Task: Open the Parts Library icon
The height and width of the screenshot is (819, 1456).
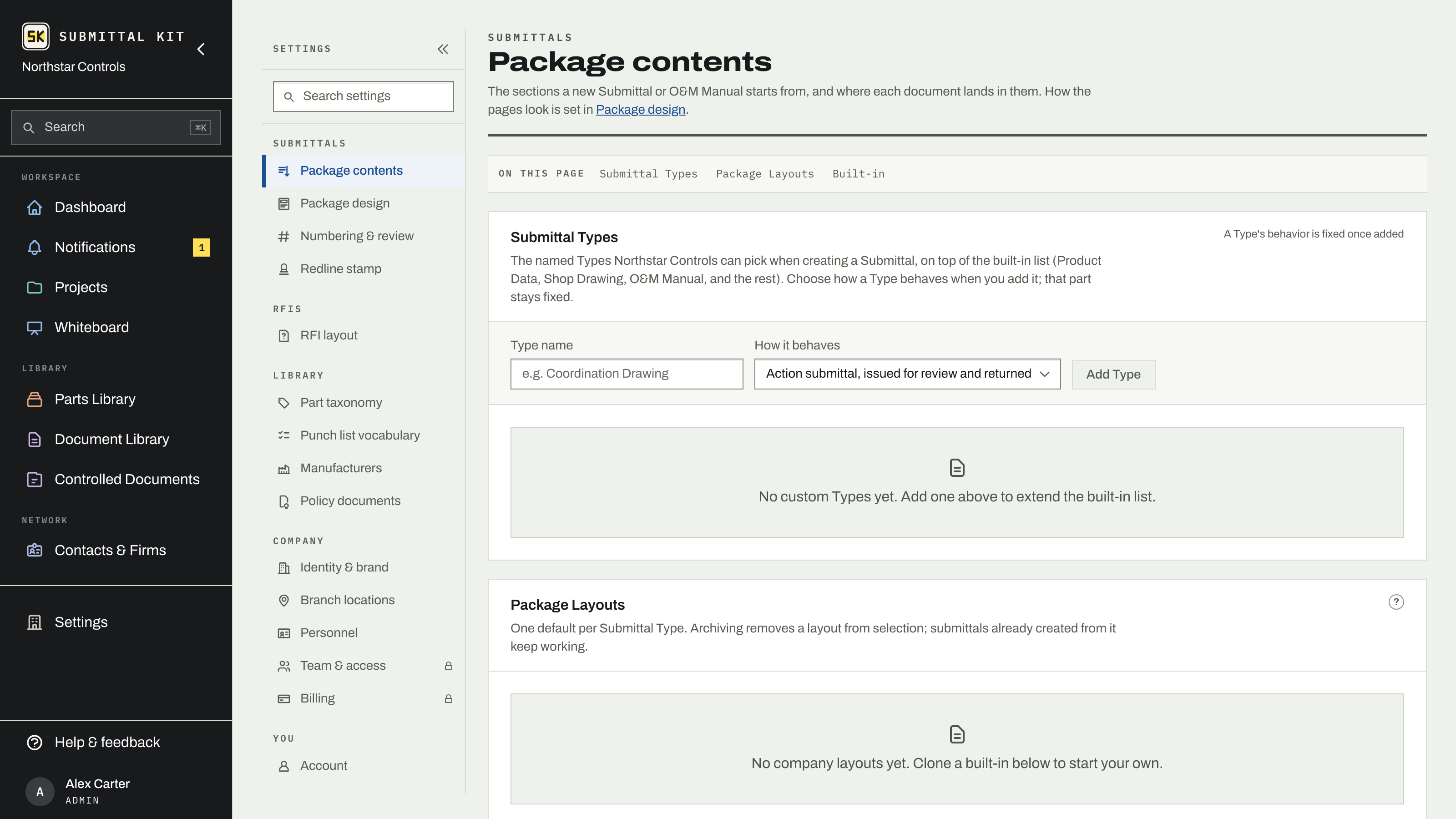Action: click(x=35, y=399)
